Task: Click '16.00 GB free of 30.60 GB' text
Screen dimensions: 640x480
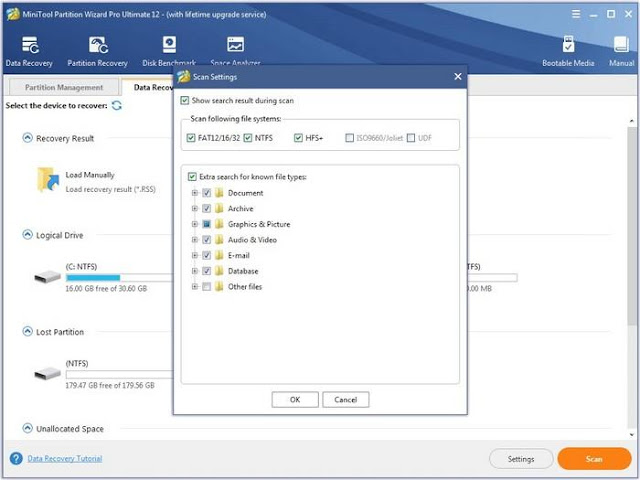Action: pyautogui.click(x=106, y=288)
